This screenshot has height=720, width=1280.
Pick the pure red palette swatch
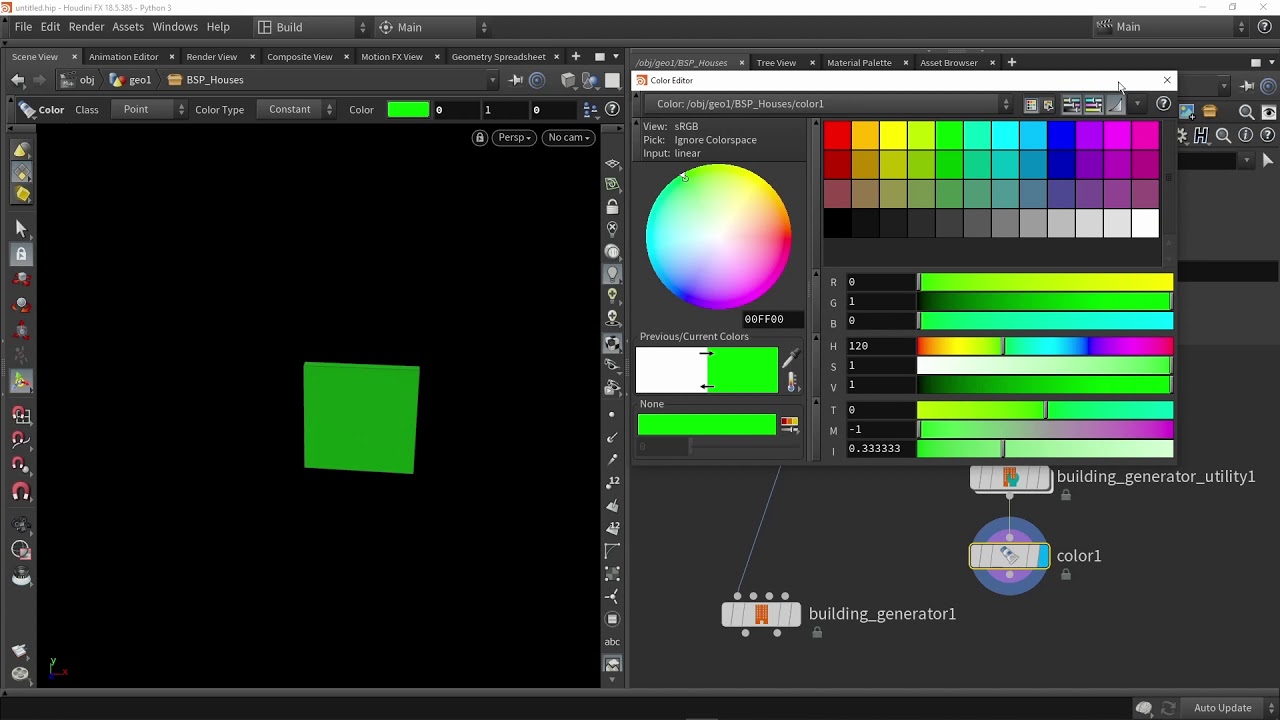(x=837, y=134)
